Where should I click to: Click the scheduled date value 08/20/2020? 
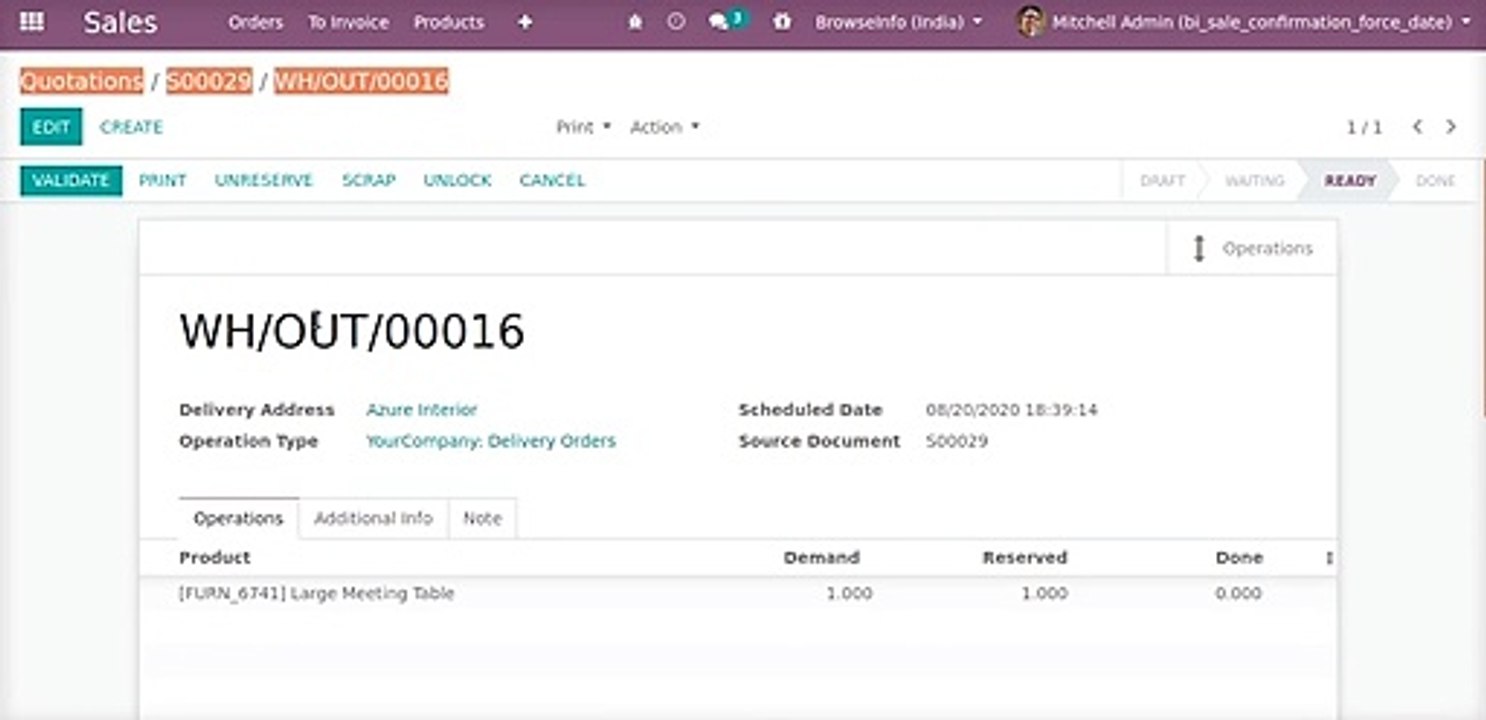[1012, 410]
